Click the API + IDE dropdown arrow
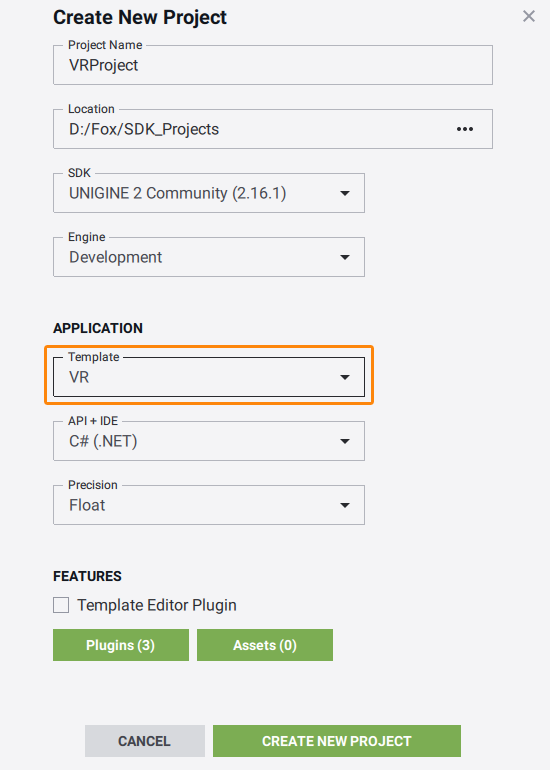This screenshot has height=770, width=550. click(x=345, y=441)
